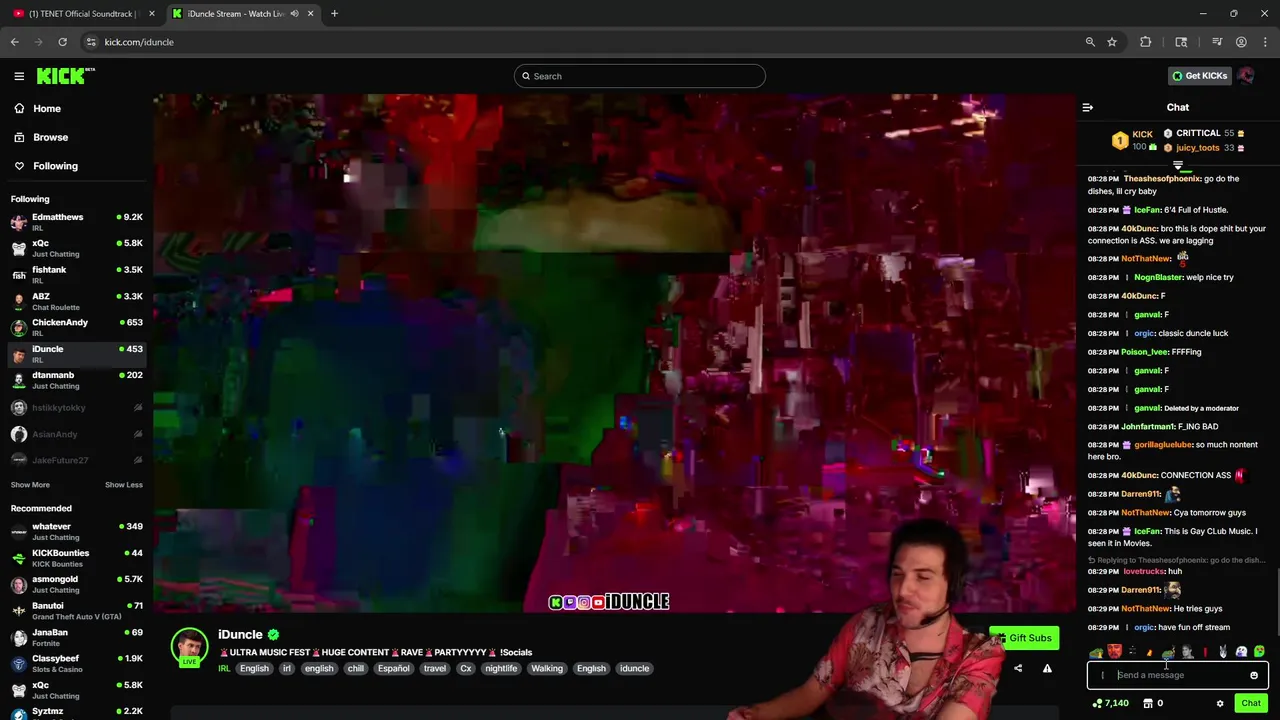Viewport: 1280px width, 720px height.
Task: Open Classybeef recommended channel
Action: (76, 664)
